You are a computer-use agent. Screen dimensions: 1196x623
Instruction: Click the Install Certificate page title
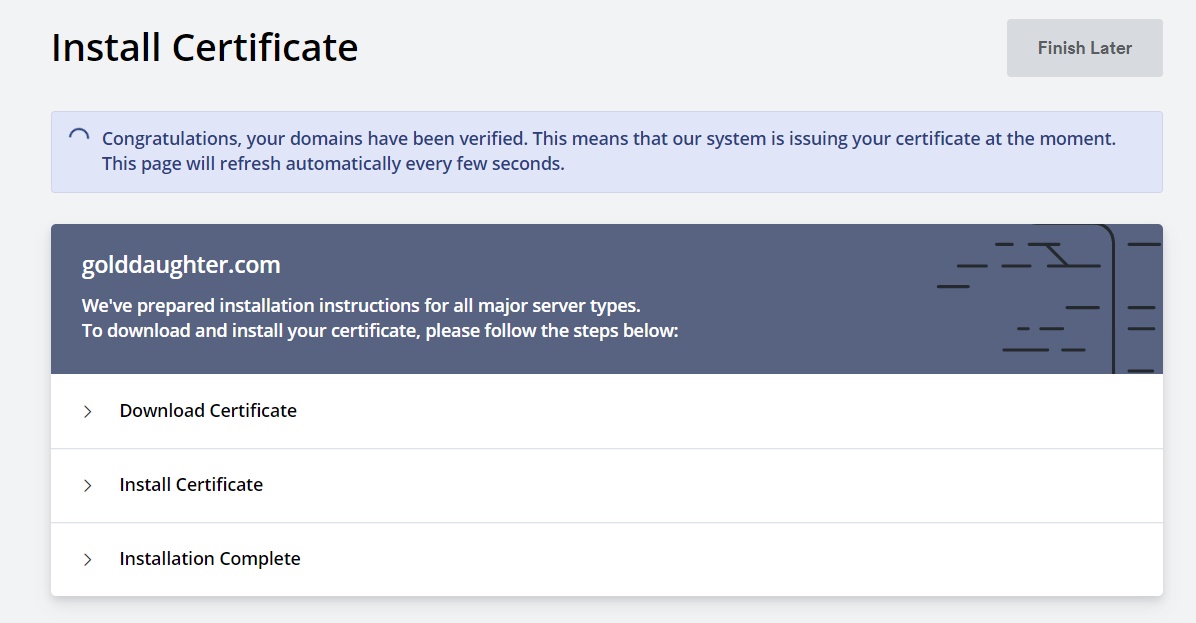coord(205,47)
